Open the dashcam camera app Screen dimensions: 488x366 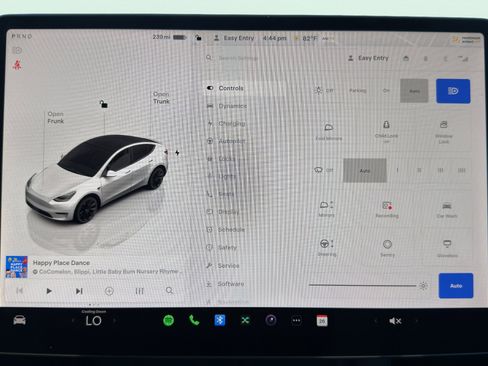pos(271,321)
